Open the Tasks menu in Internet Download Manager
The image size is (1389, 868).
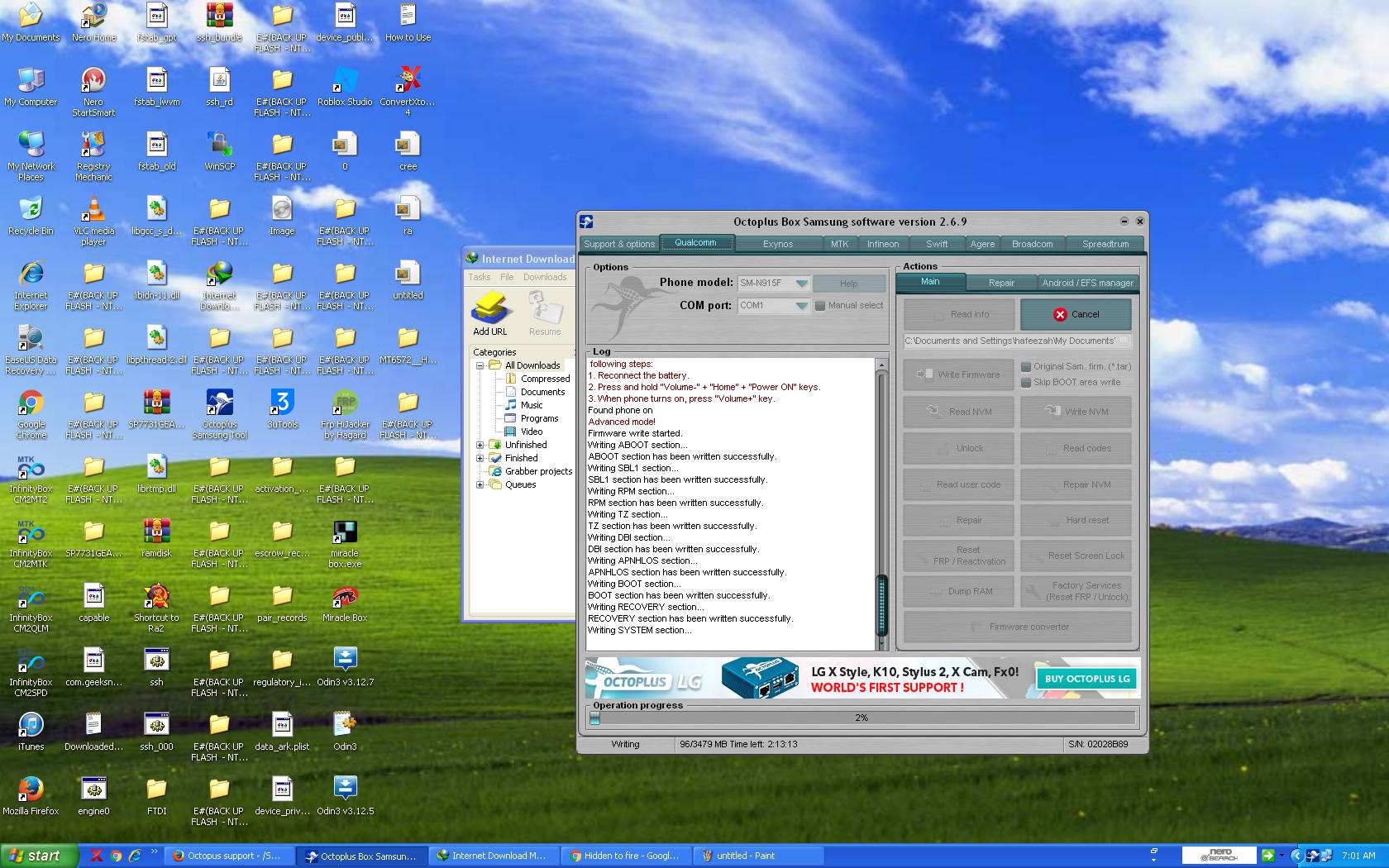[480, 277]
